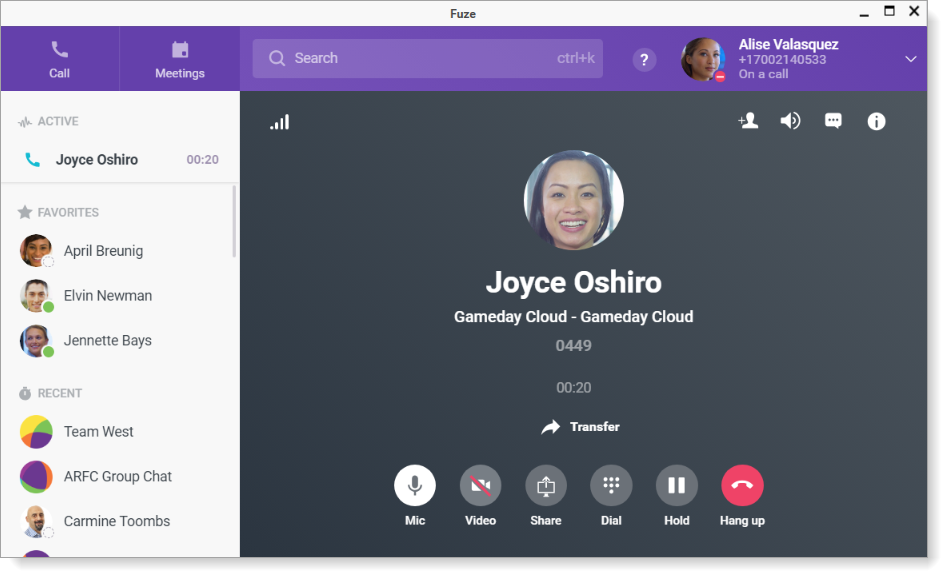Click April Breunig's avatar
The image size is (950, 580).
36,251
